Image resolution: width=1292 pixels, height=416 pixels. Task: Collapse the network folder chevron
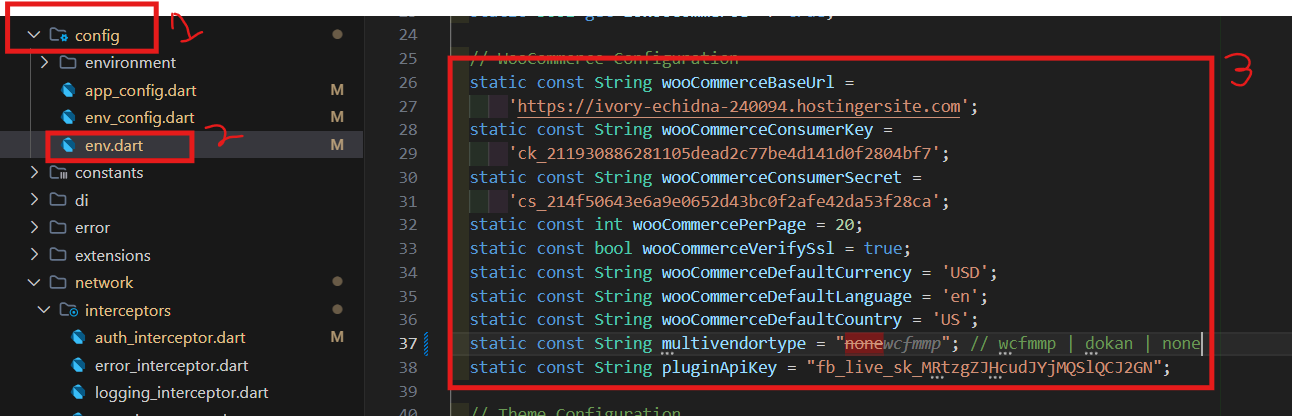[33, 282]
